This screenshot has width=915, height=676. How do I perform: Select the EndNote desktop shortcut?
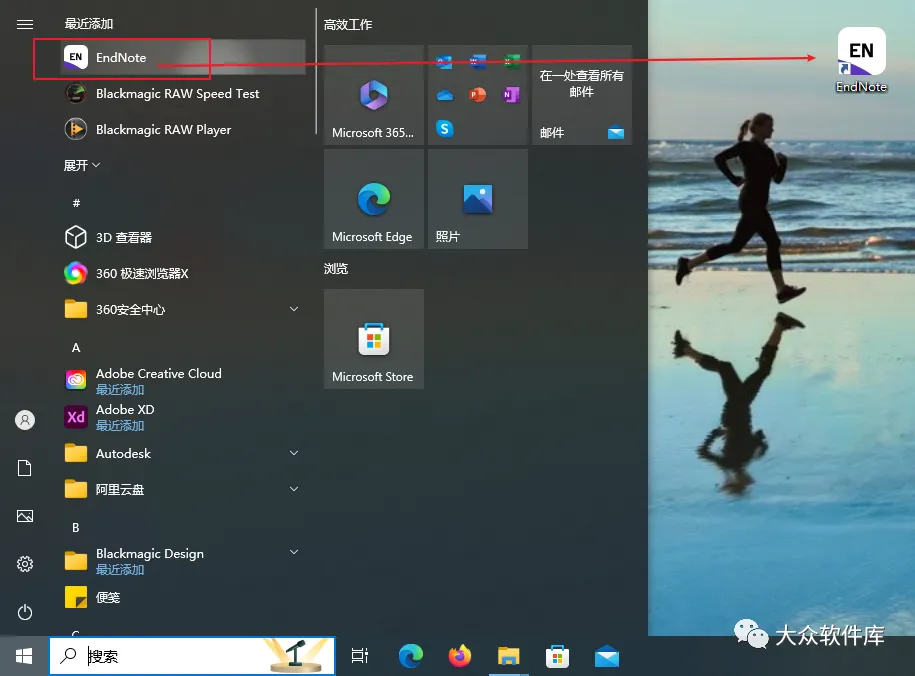861,61
